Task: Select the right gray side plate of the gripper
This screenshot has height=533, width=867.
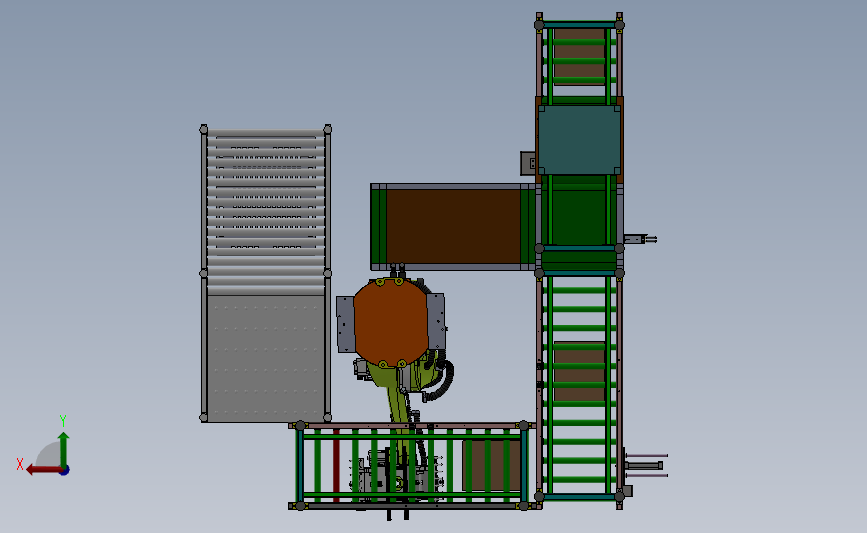Action: pyautogui.click(x=436, y=321)
